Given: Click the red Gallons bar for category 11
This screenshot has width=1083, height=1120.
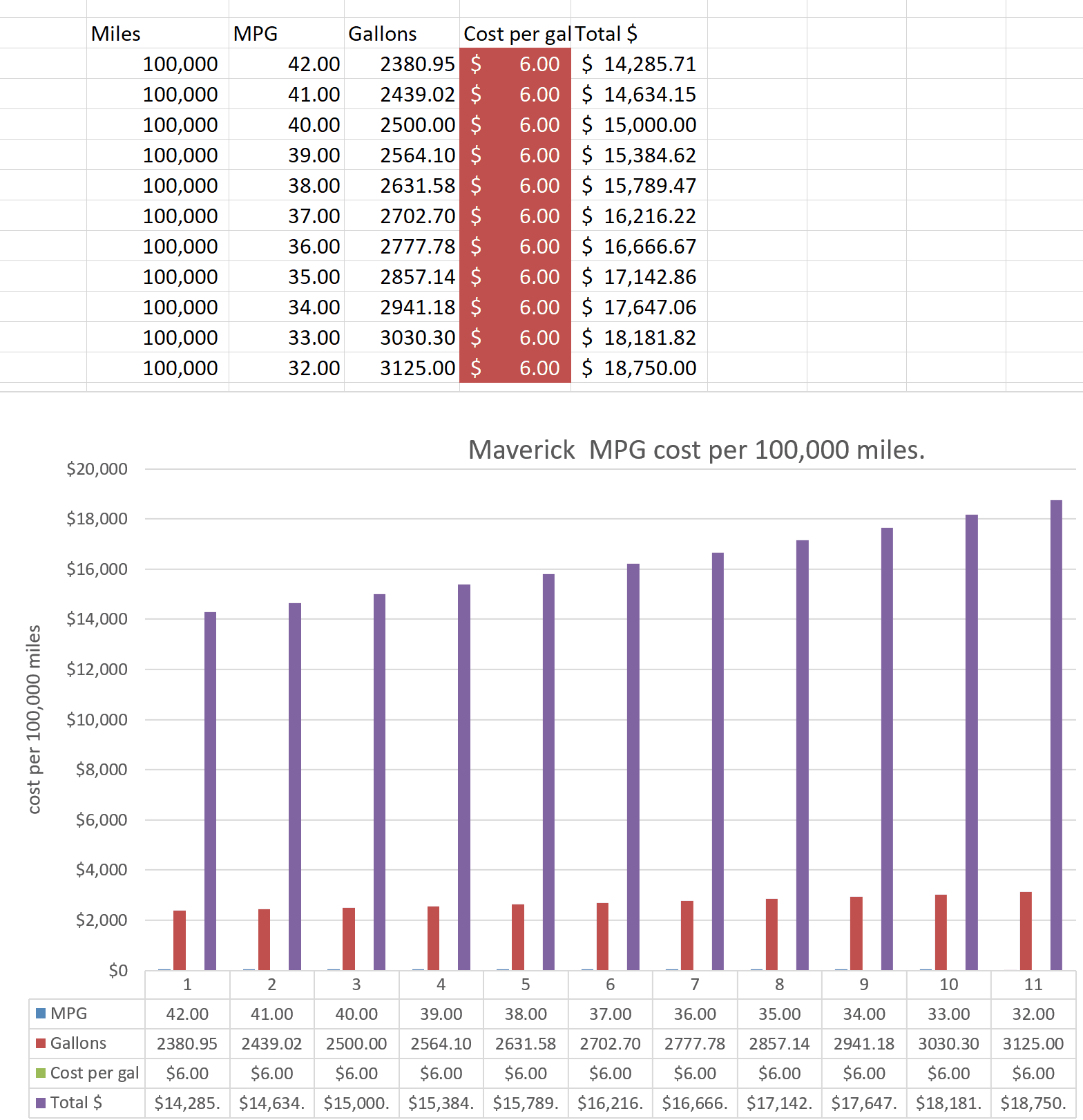Looking at the screenshot, I should (x=1026, y=931).
